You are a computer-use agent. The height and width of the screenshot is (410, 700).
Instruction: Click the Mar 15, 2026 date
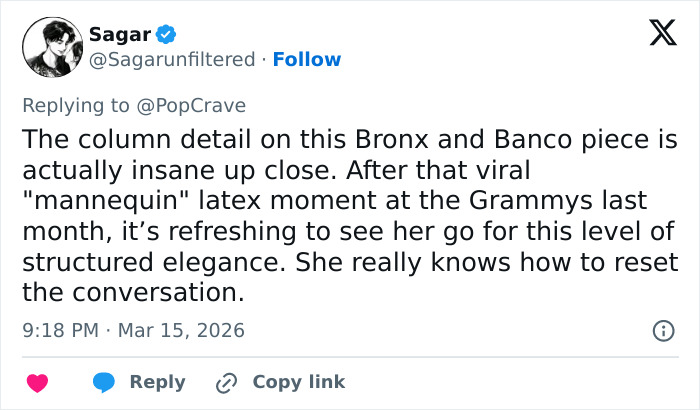pyautogui.click(x=180, y=330)
